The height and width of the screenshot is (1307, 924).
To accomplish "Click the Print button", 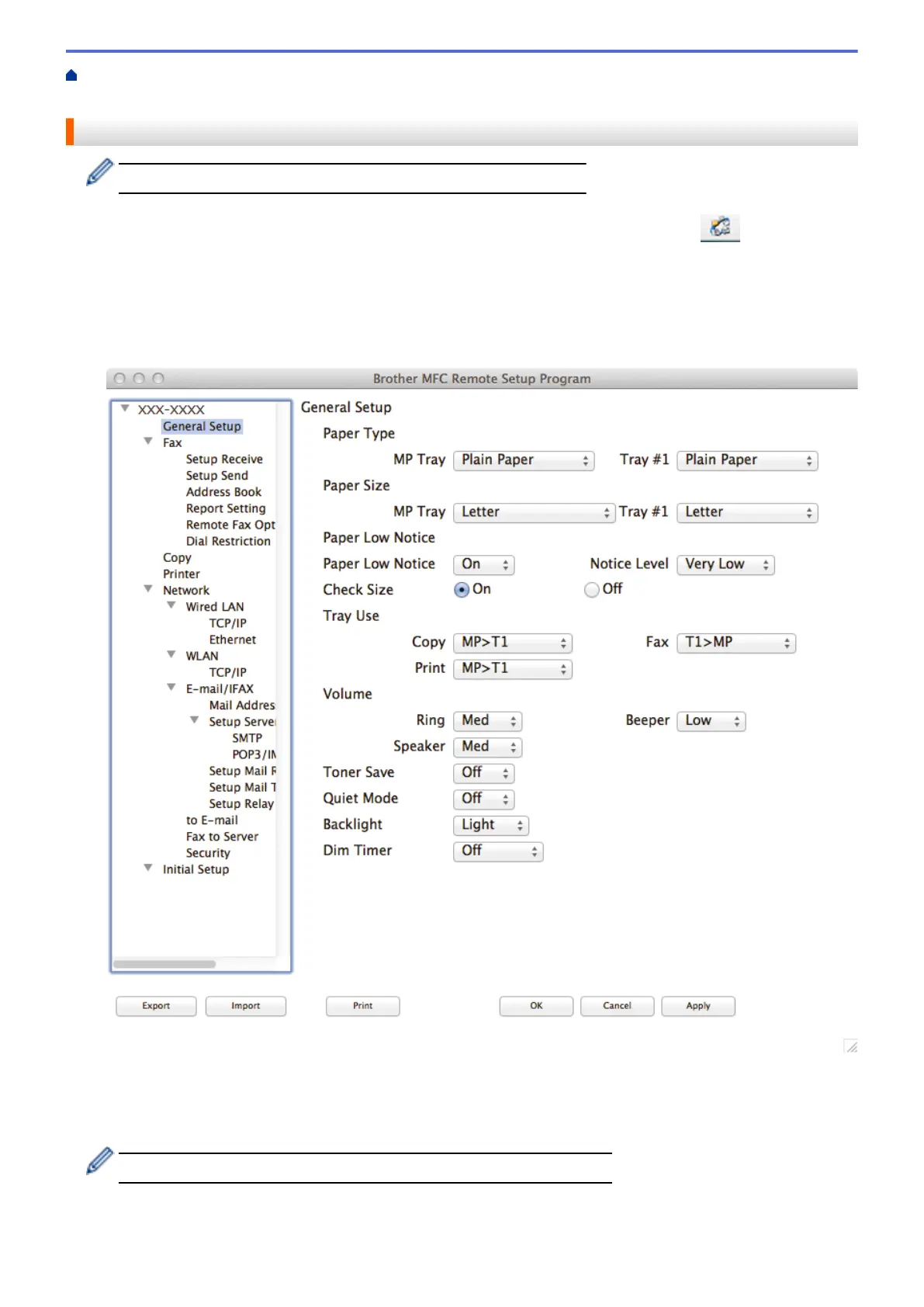I will (363, 1006).
